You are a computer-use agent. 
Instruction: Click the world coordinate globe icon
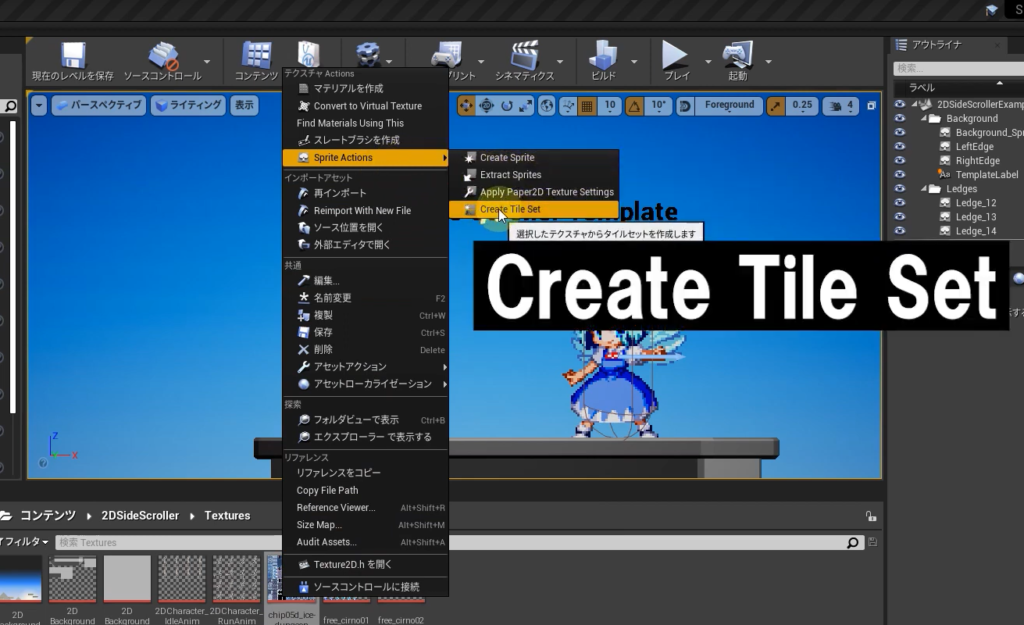546,105
